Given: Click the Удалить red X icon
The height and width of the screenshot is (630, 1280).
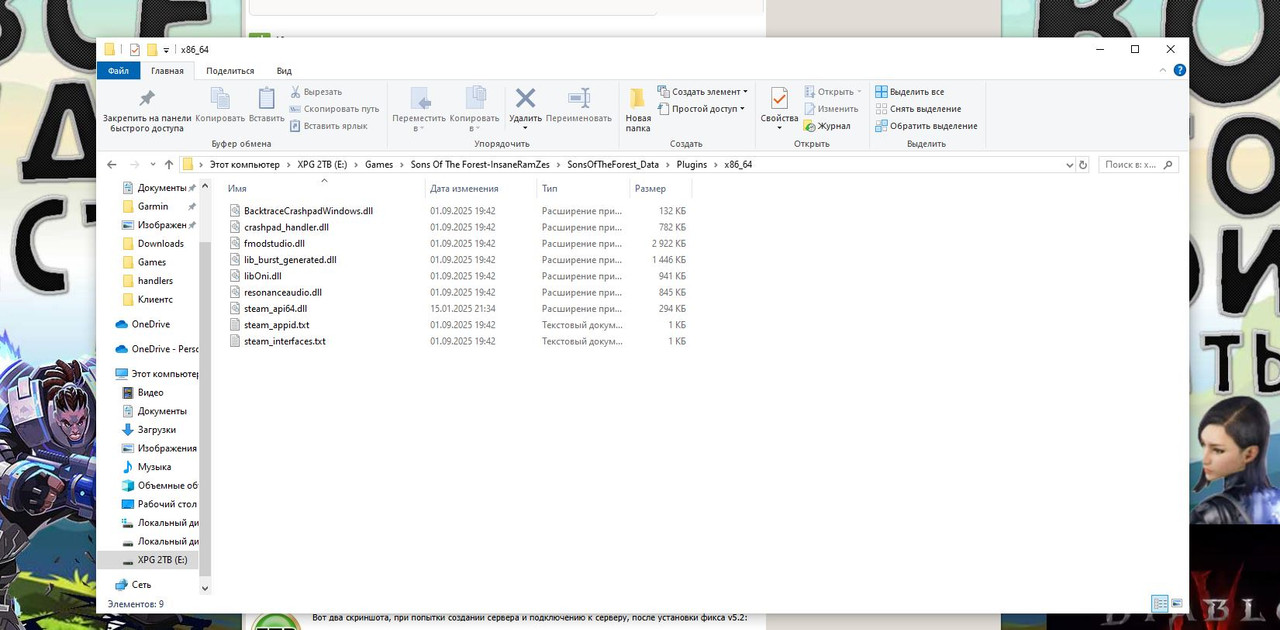Looking at the screenshot, I should (525, 98).
